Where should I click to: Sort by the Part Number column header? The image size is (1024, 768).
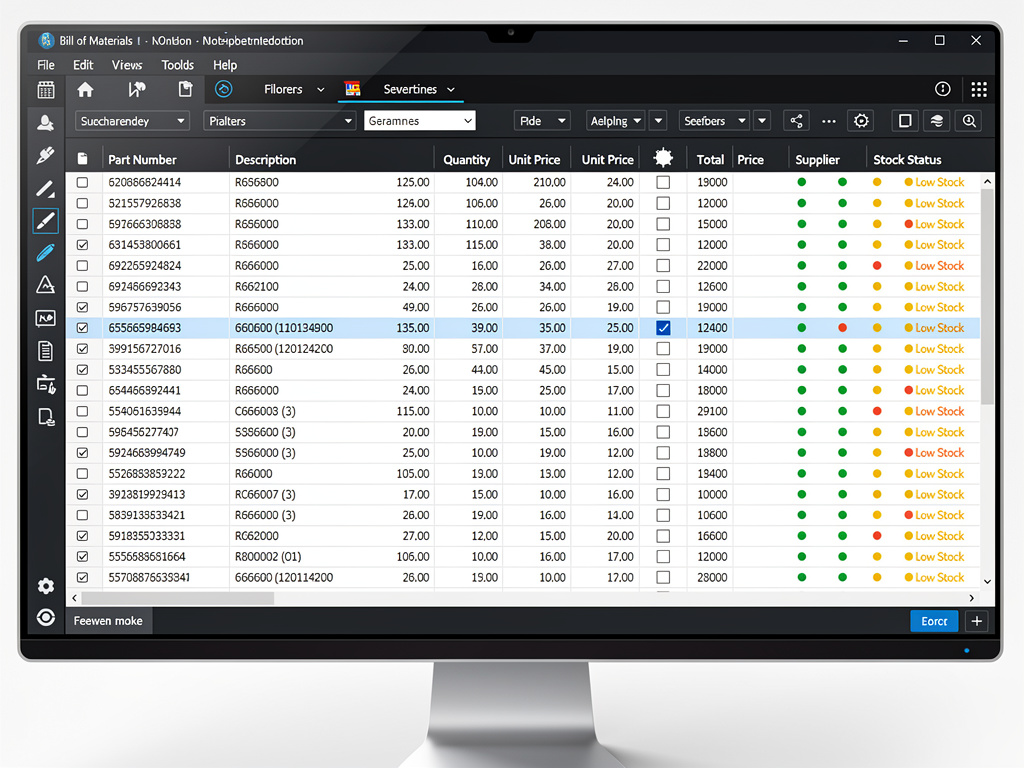pyautogui.click(x=142, y=159)
